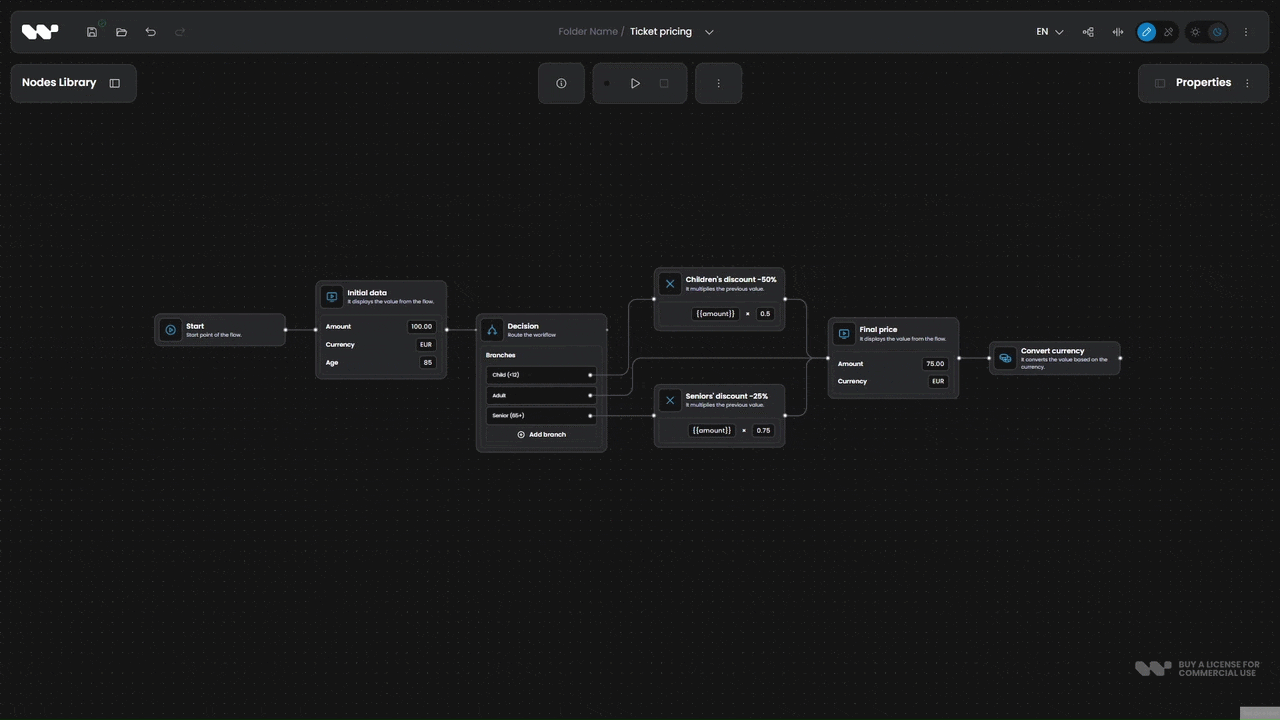Click the Folder Name breadcrumb

tap(588, 32)
